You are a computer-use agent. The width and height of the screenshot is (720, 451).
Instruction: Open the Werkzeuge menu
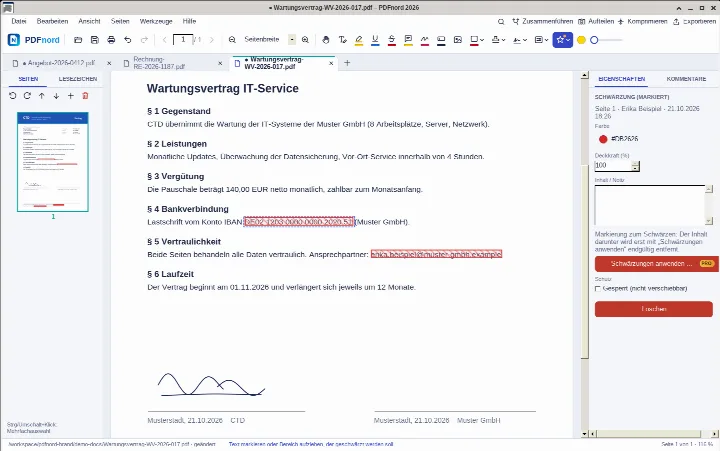tap(156, 21)
